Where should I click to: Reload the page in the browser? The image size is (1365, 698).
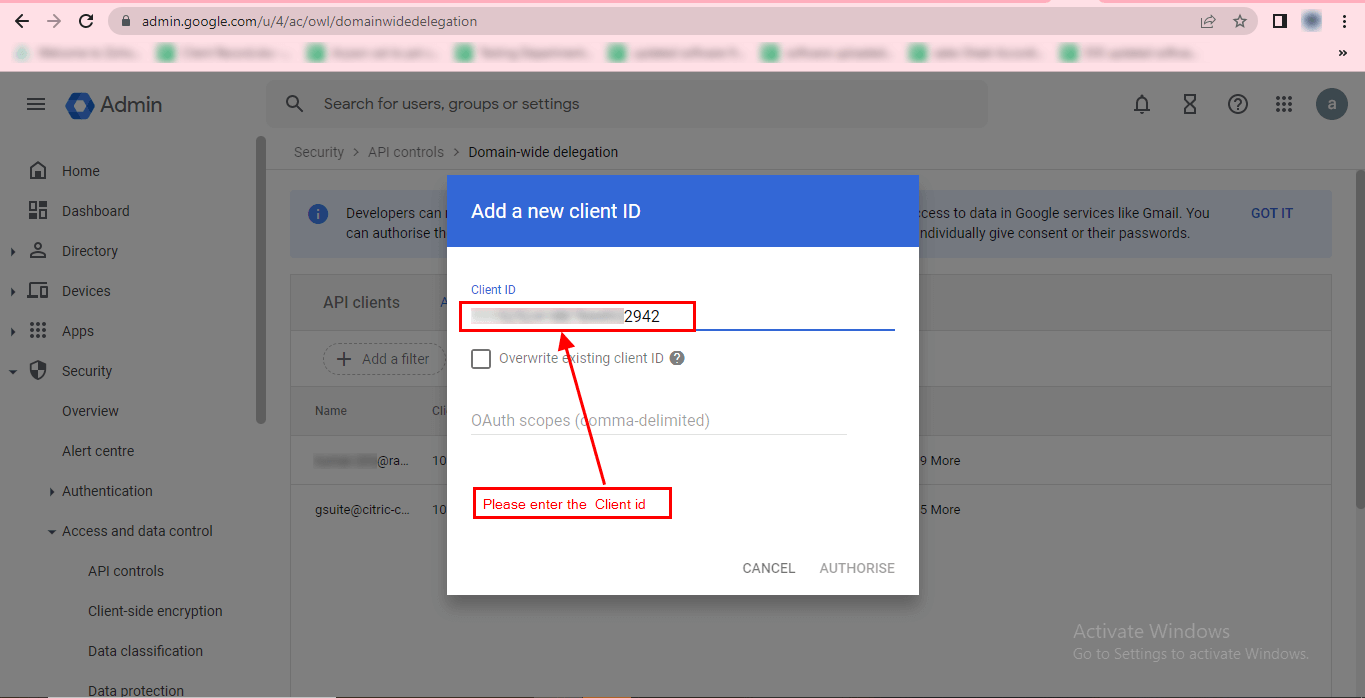(86, 21)
